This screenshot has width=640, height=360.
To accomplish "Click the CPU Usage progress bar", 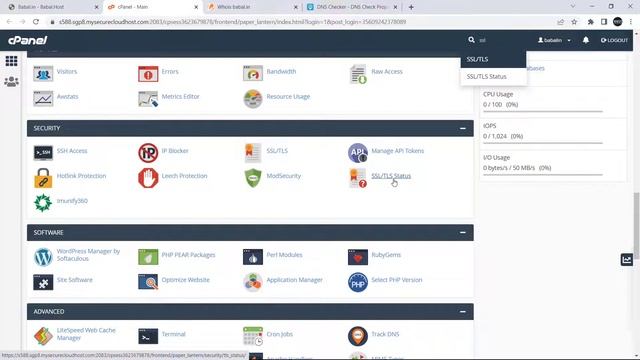I will 543,111.
